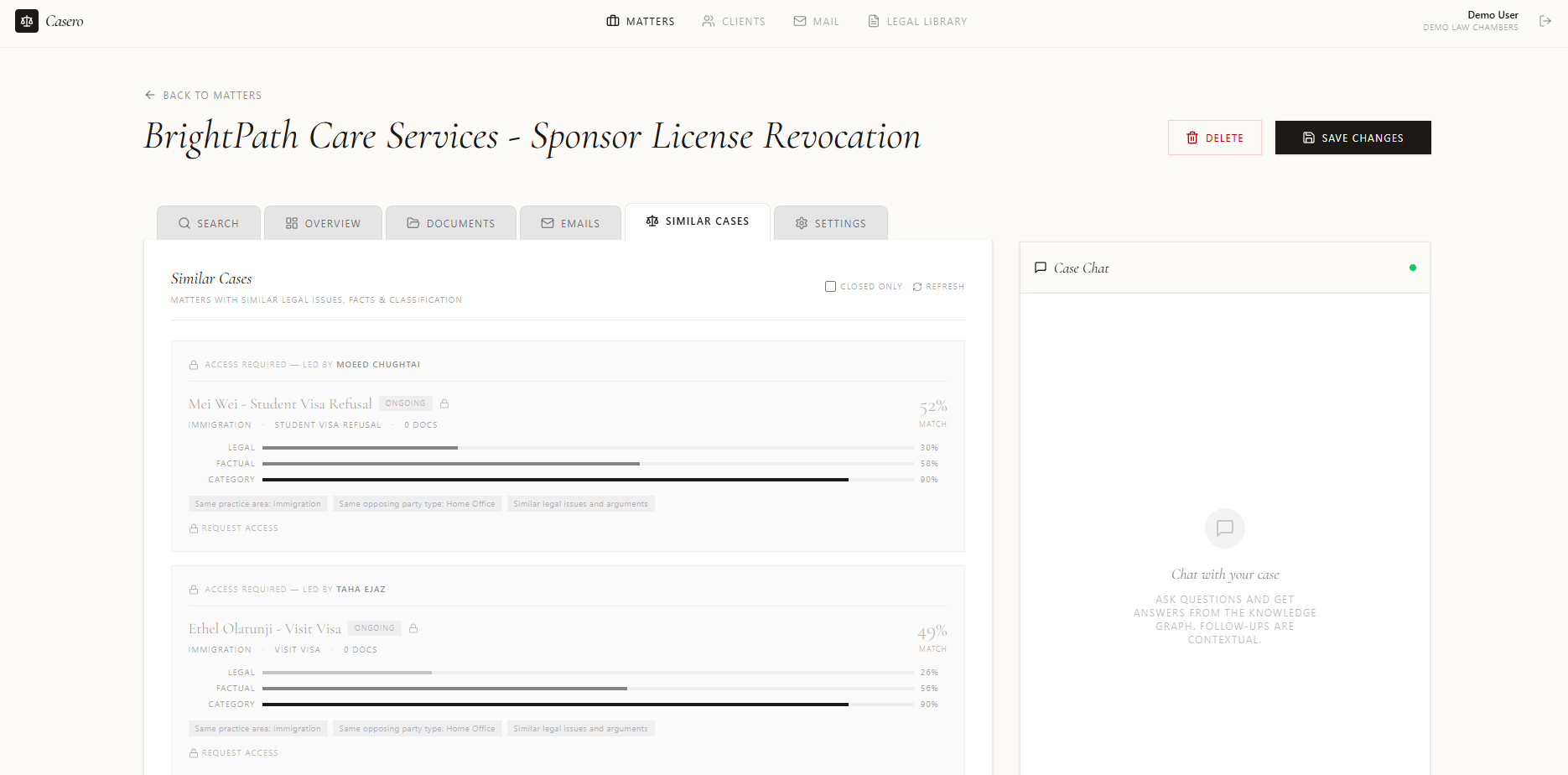Open the Legal Library section
1568x775 pixels.
coord(917,21)
